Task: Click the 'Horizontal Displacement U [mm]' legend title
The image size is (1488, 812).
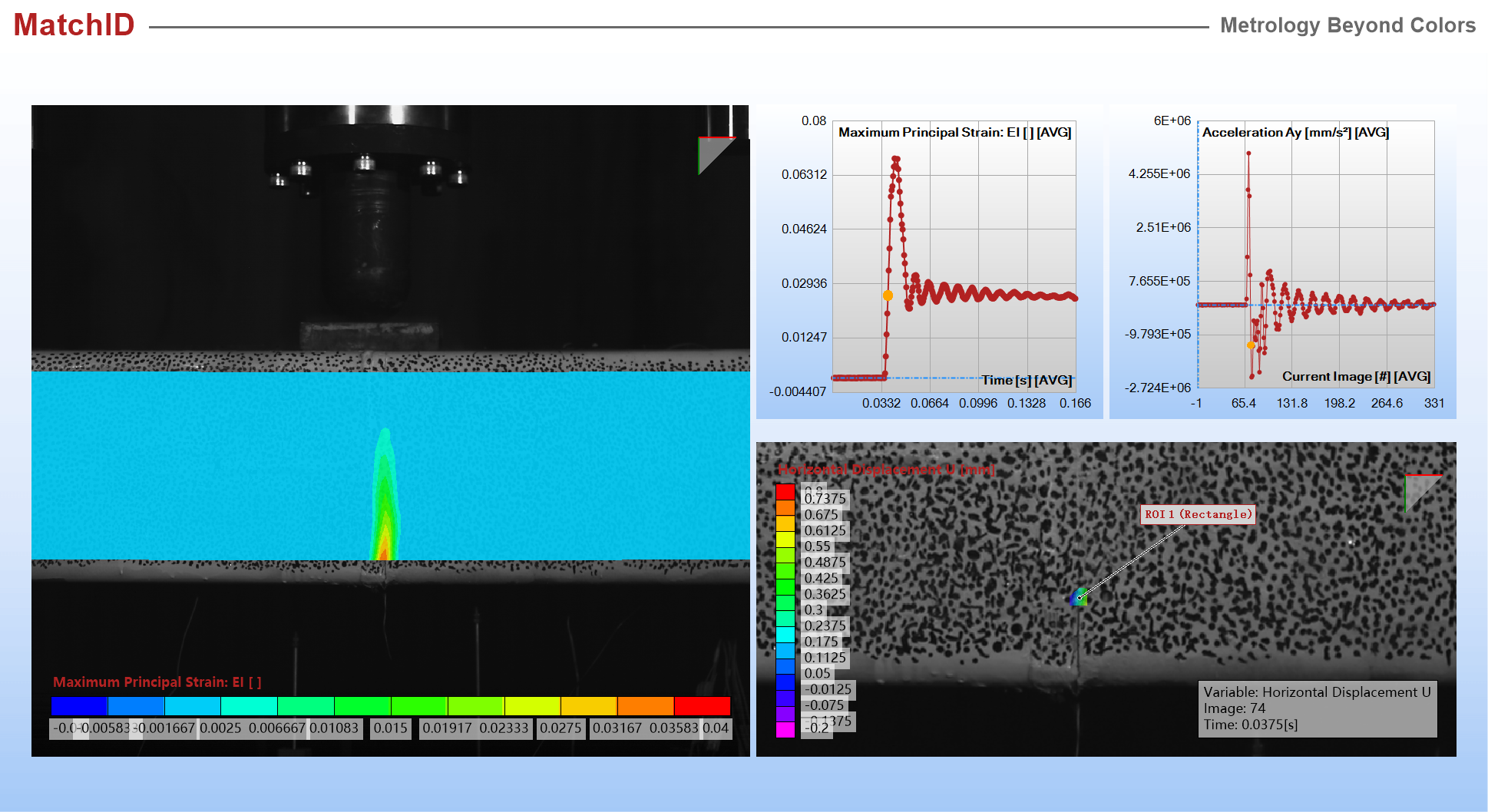Action: [x=886, y=470]
